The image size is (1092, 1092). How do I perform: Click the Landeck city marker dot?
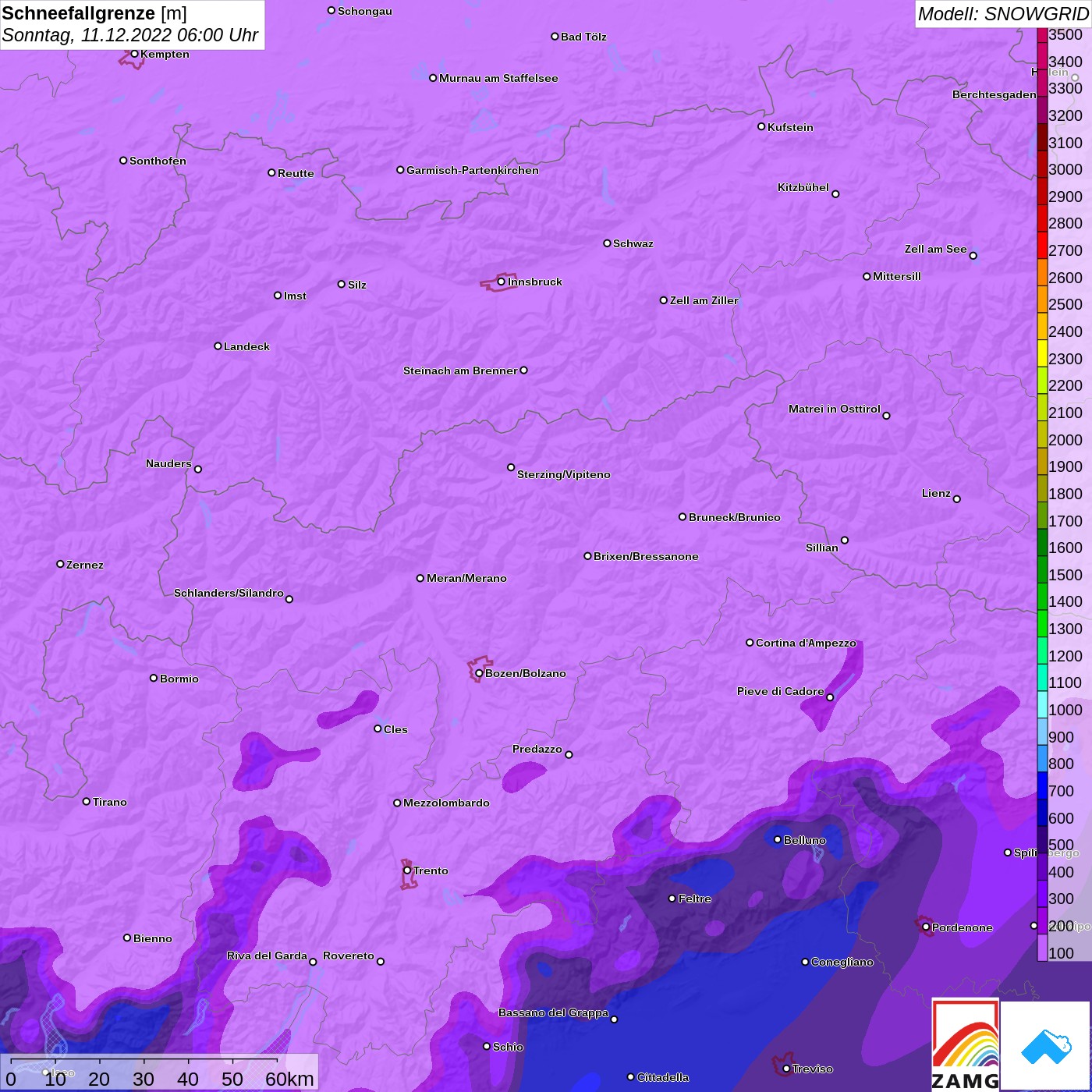218,346
